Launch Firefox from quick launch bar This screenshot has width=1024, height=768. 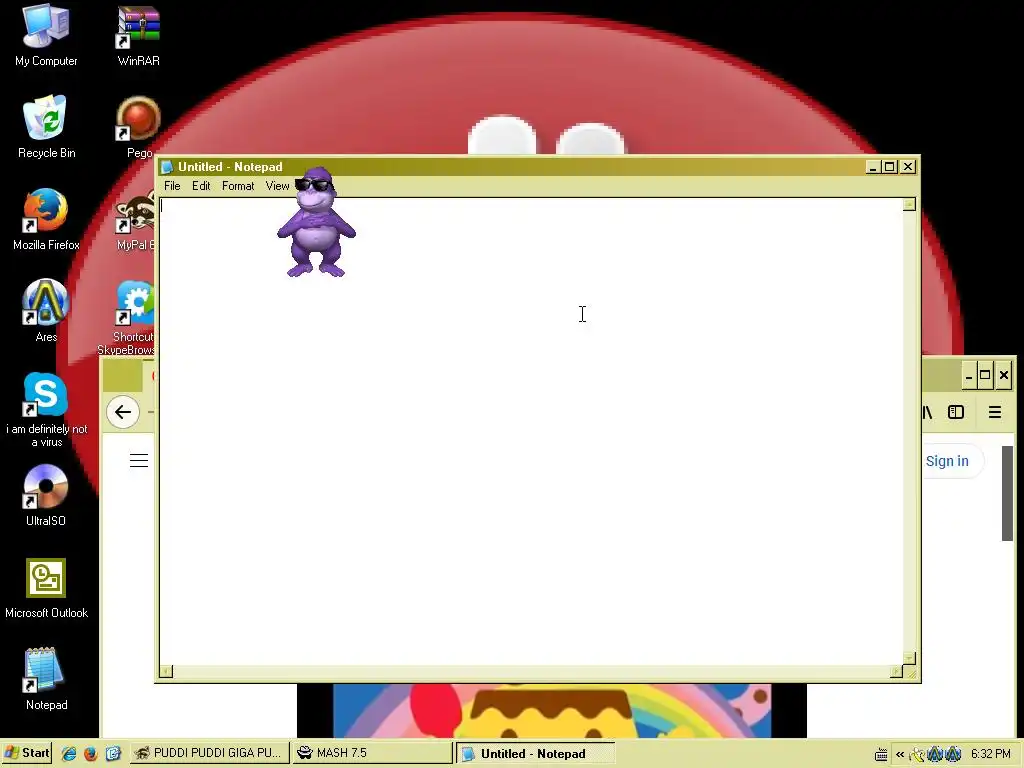[91, 754]
